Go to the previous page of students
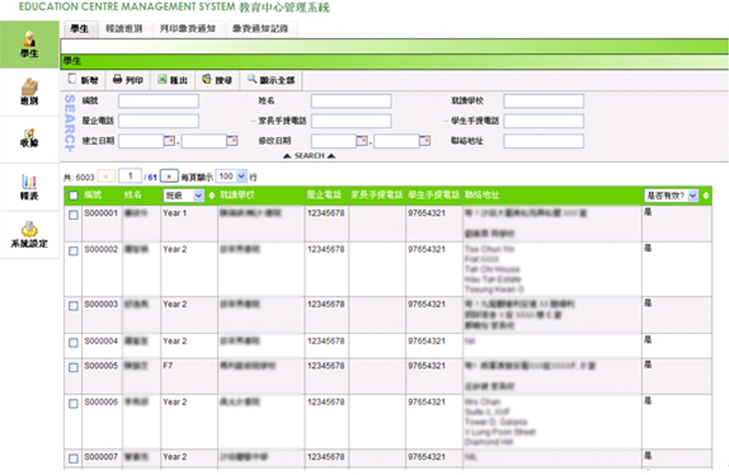 point(106,177)
